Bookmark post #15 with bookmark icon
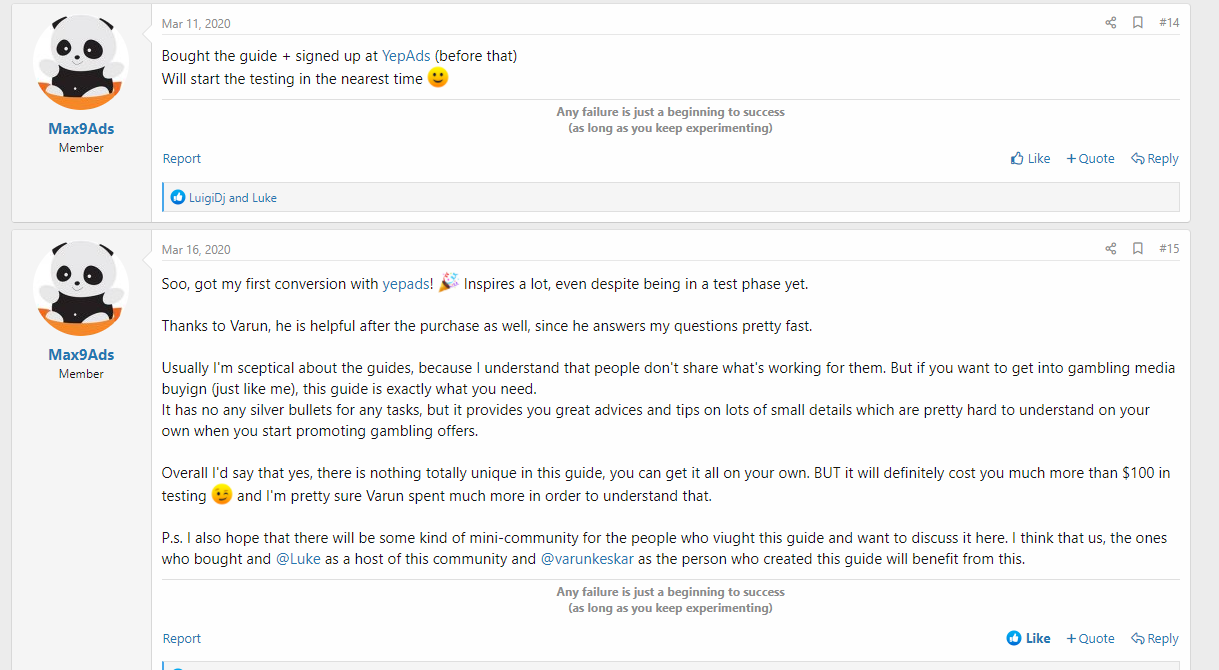The height and width of the screenshot is (670, 1219). (x=1138, y=249)
